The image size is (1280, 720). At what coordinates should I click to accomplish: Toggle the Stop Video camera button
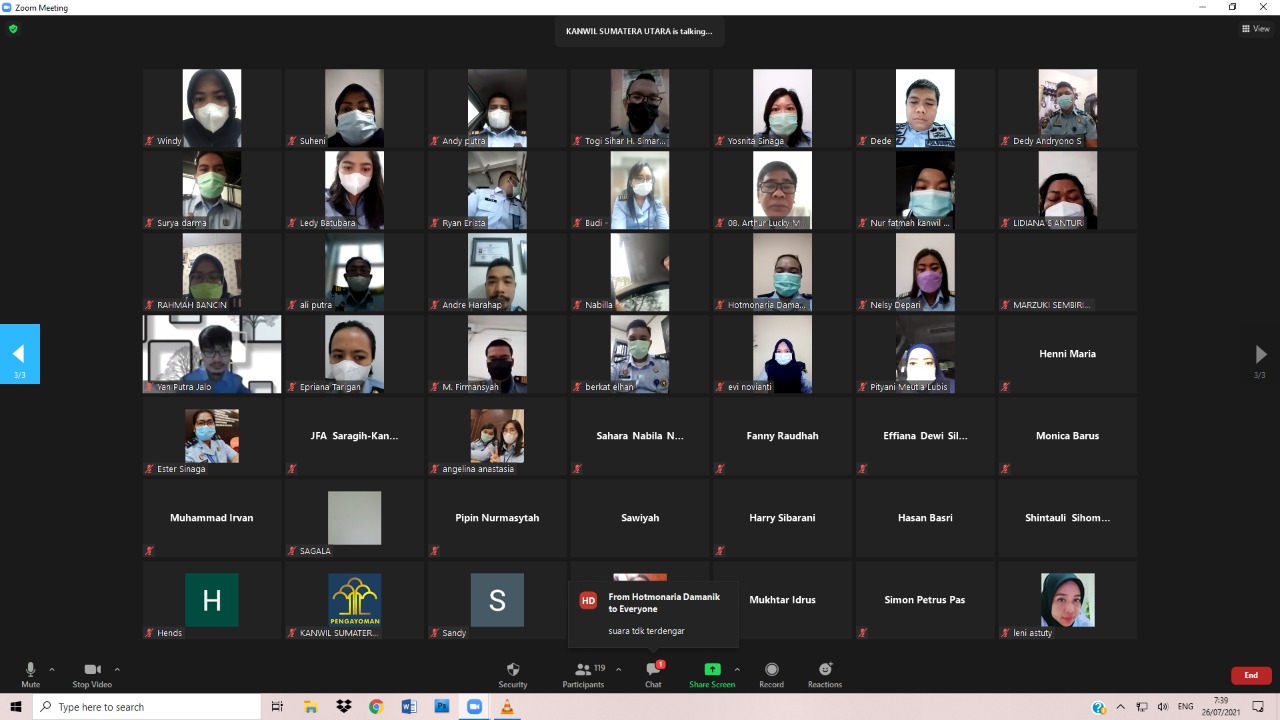pyautogui.click(x=92, y=670)
